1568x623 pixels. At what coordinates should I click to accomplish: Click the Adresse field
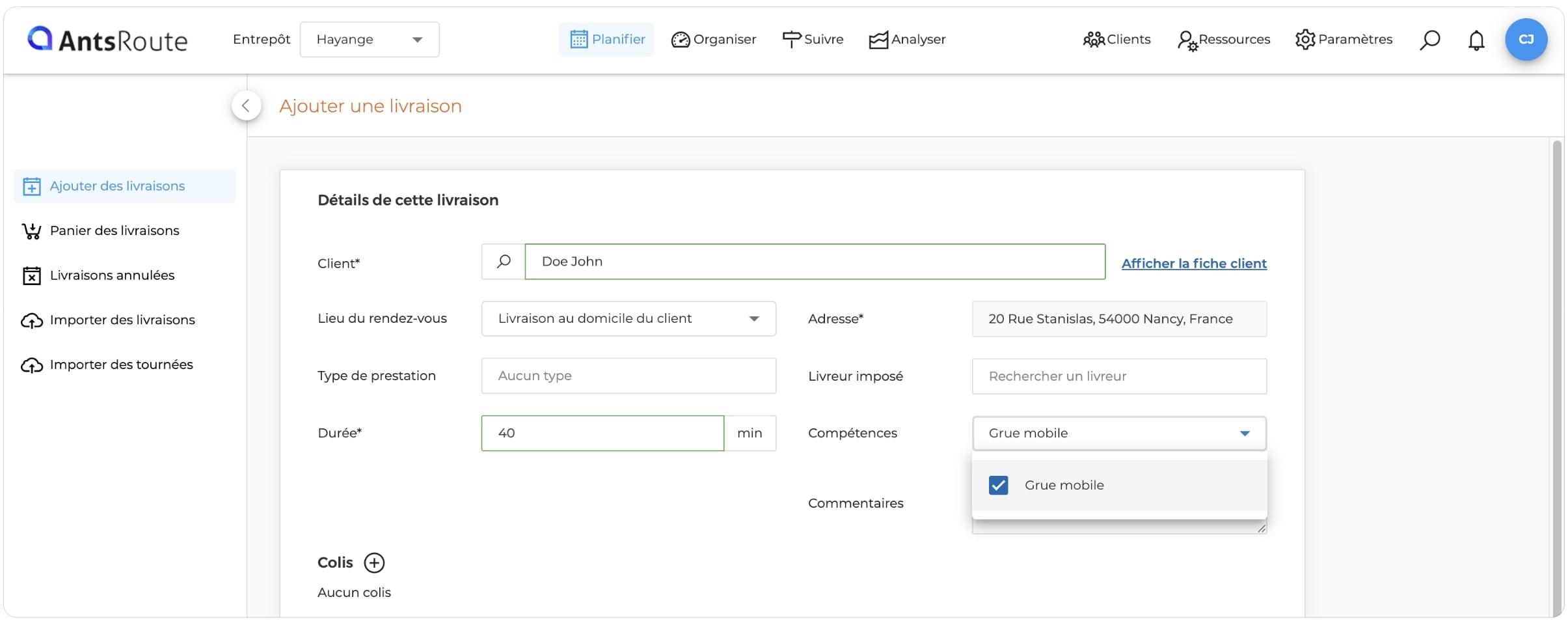tap(1119, 319)
